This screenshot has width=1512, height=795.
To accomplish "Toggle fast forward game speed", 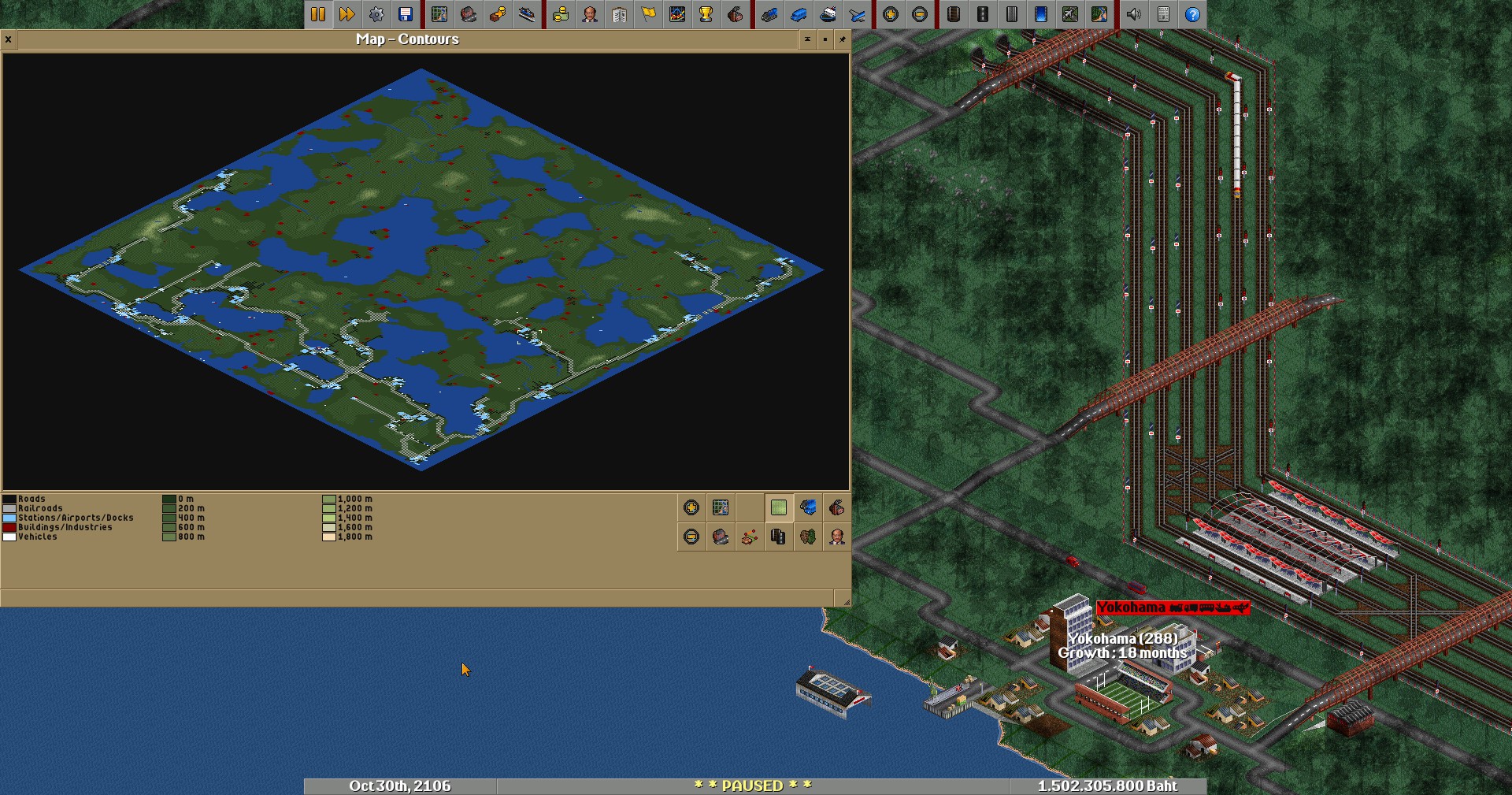I will 347,14.
